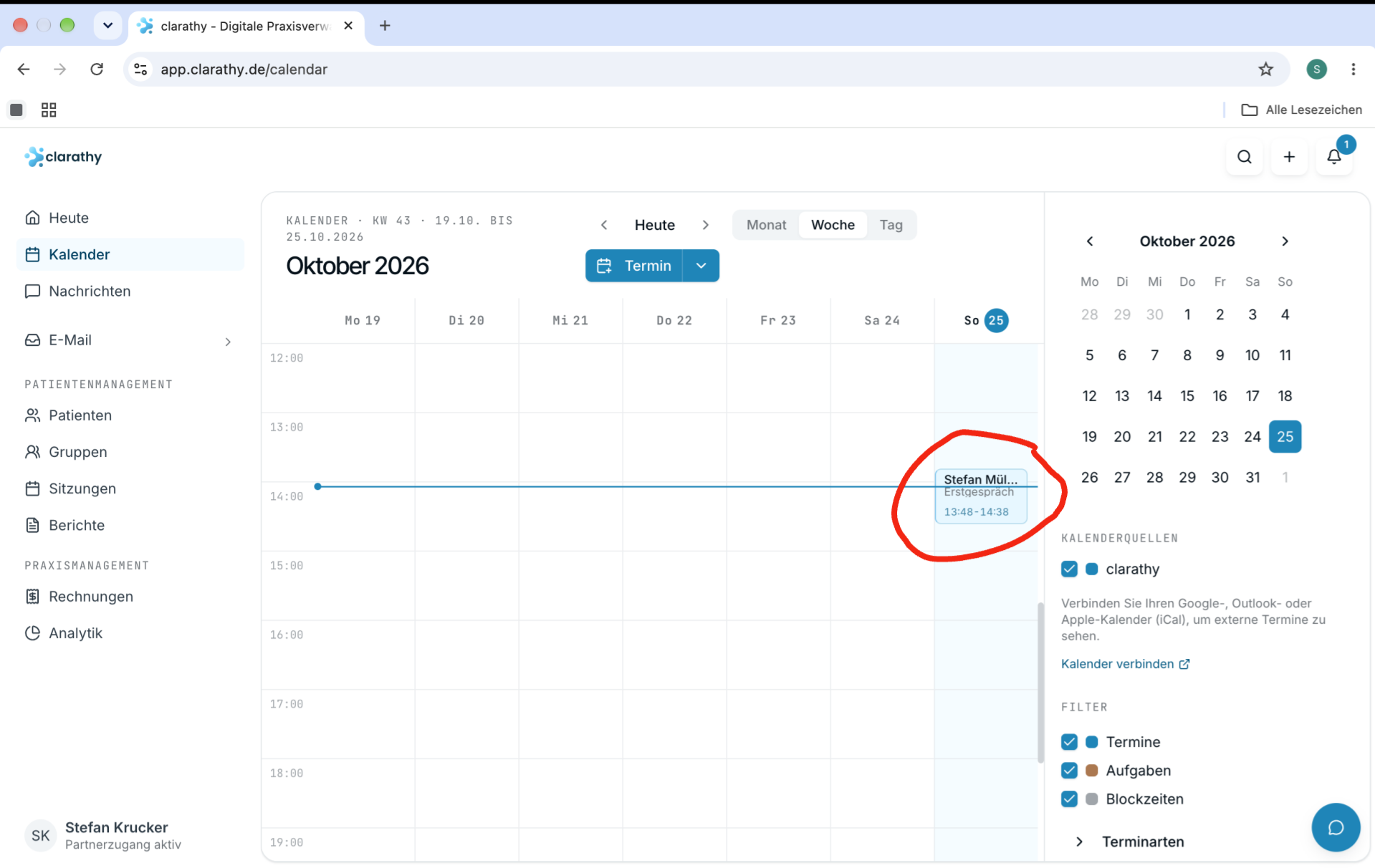Click the clarathy logo
Image resolution: width=1375 pixels, height=868 pixels.
[x=63, y=157]
